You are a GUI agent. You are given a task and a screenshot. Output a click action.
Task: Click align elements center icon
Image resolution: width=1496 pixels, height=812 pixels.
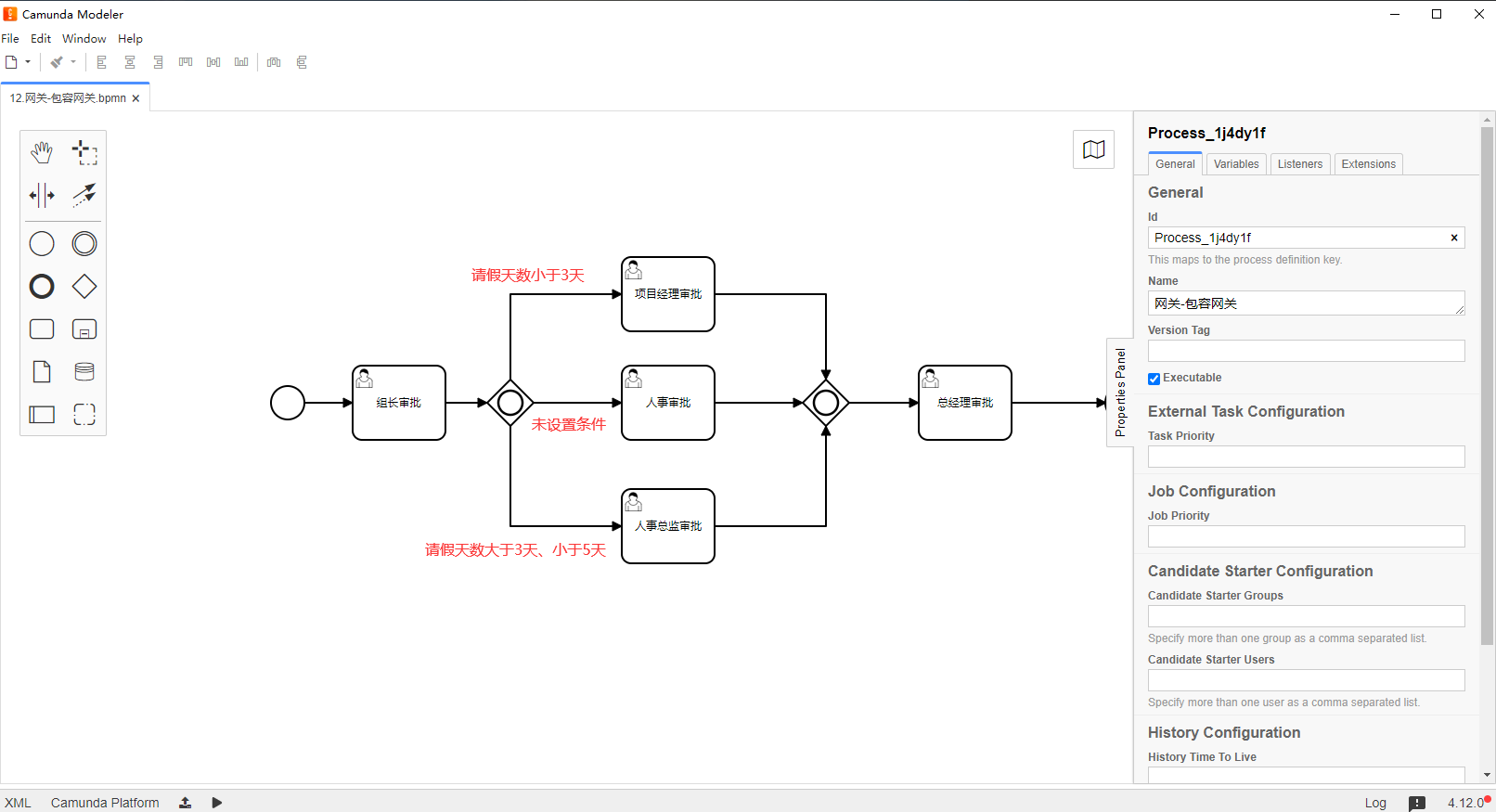tap(130, 62)
